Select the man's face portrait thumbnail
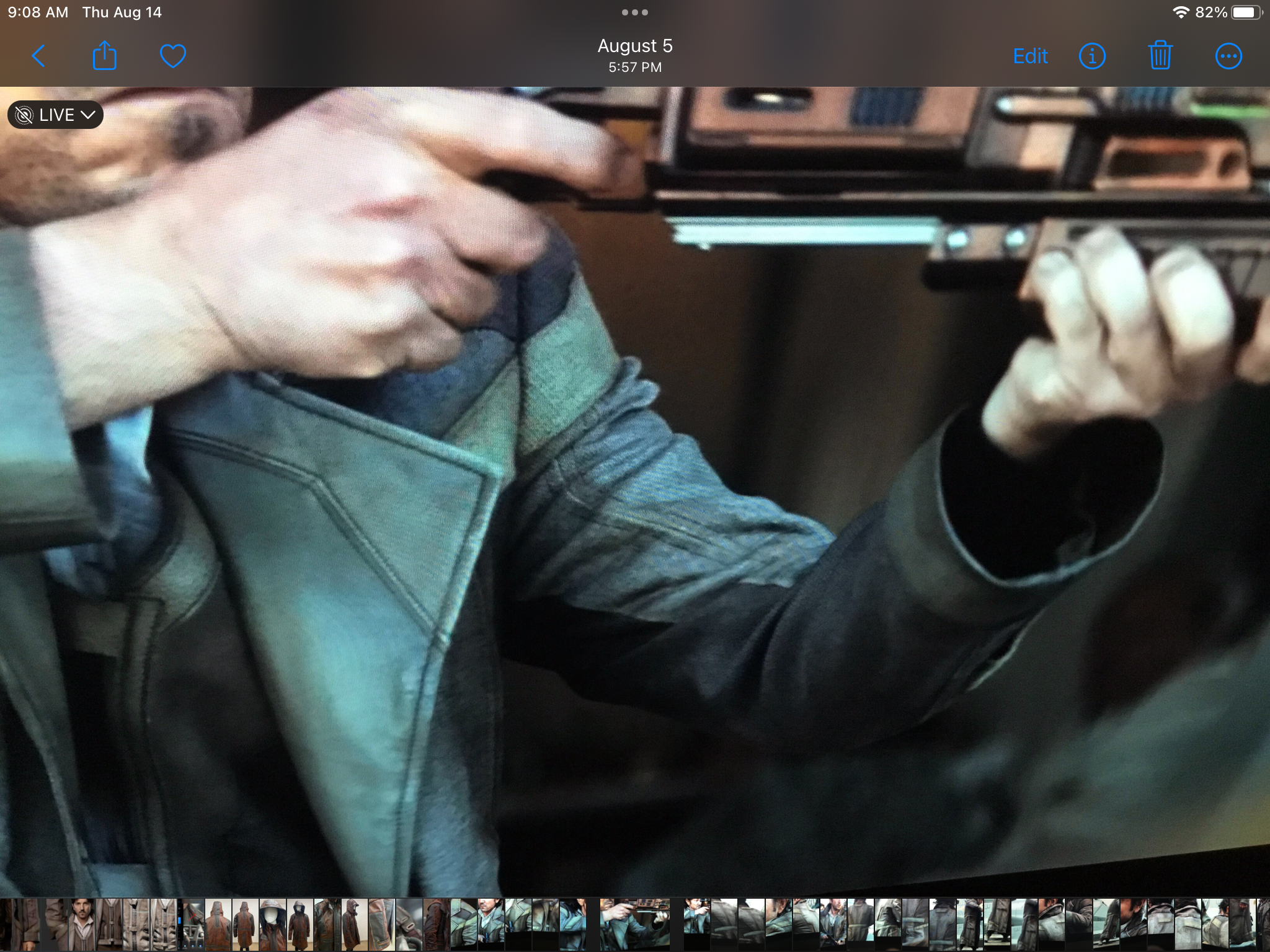Image resolution: width=1270 pixels, height=952 pixels. (81, 925)
